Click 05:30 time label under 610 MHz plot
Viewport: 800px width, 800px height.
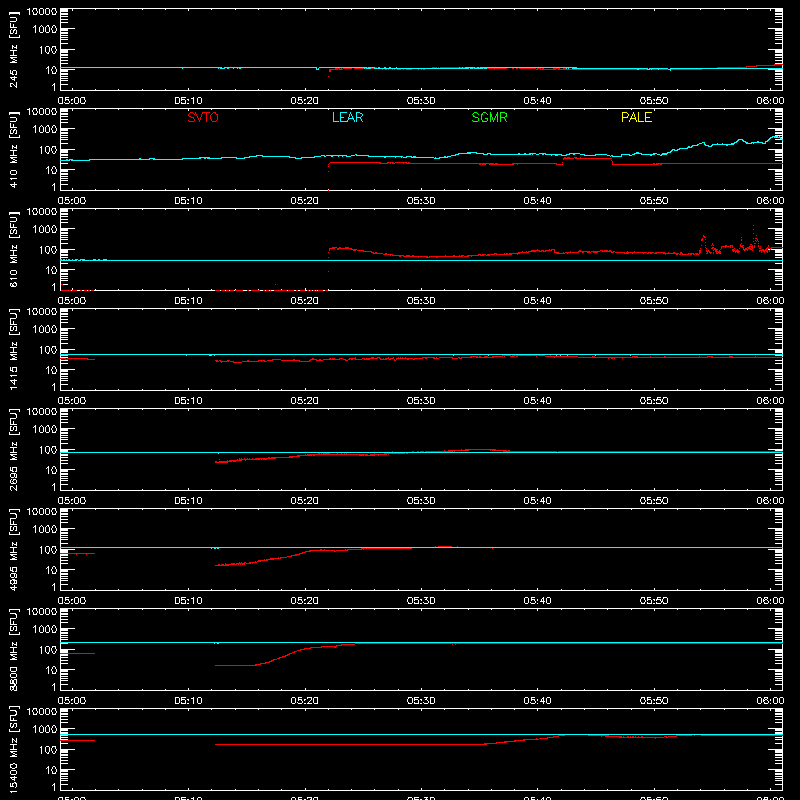[421, 301]
